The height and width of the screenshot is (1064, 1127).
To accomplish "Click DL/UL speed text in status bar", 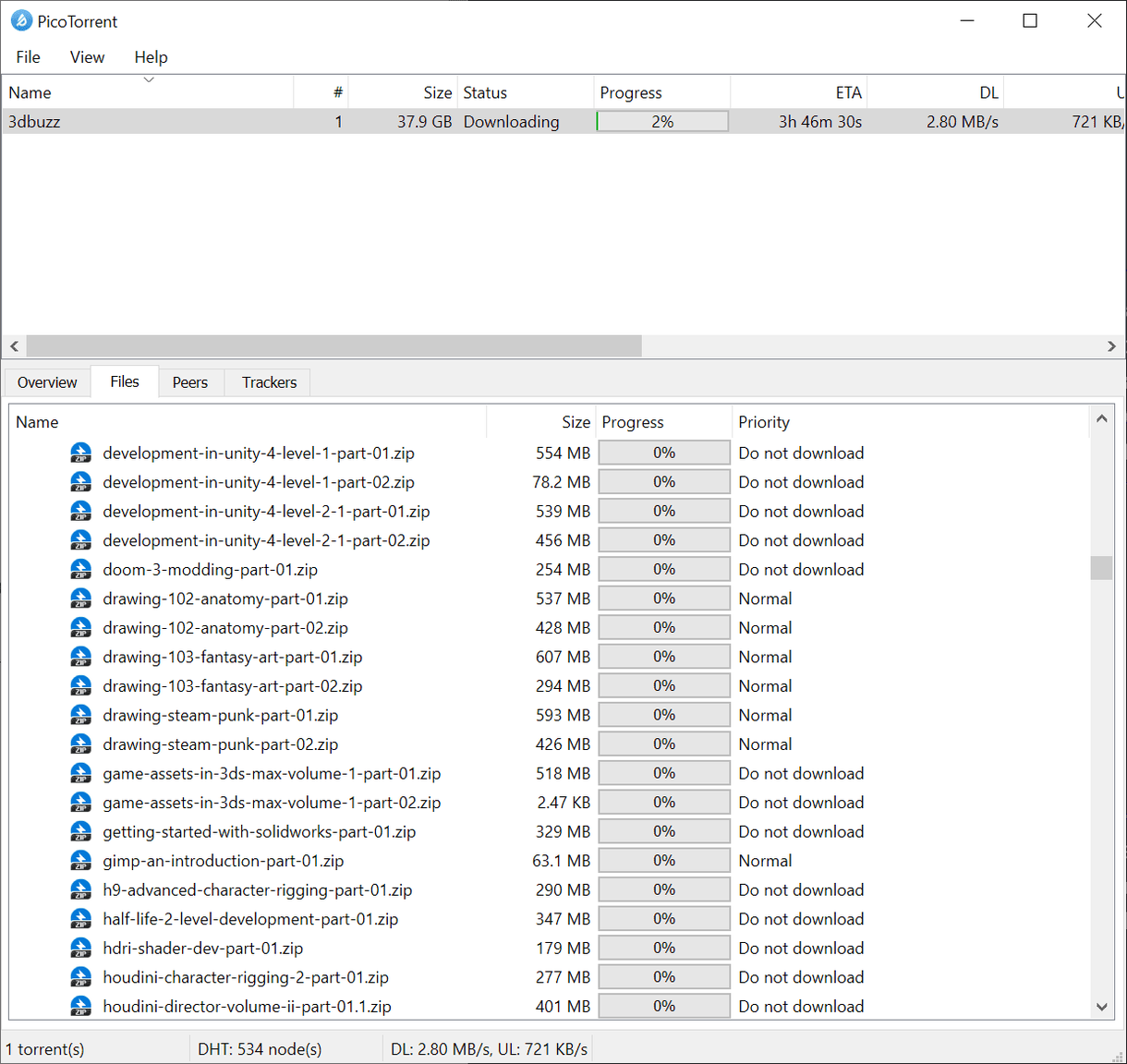I will [x=489, y=1049].
